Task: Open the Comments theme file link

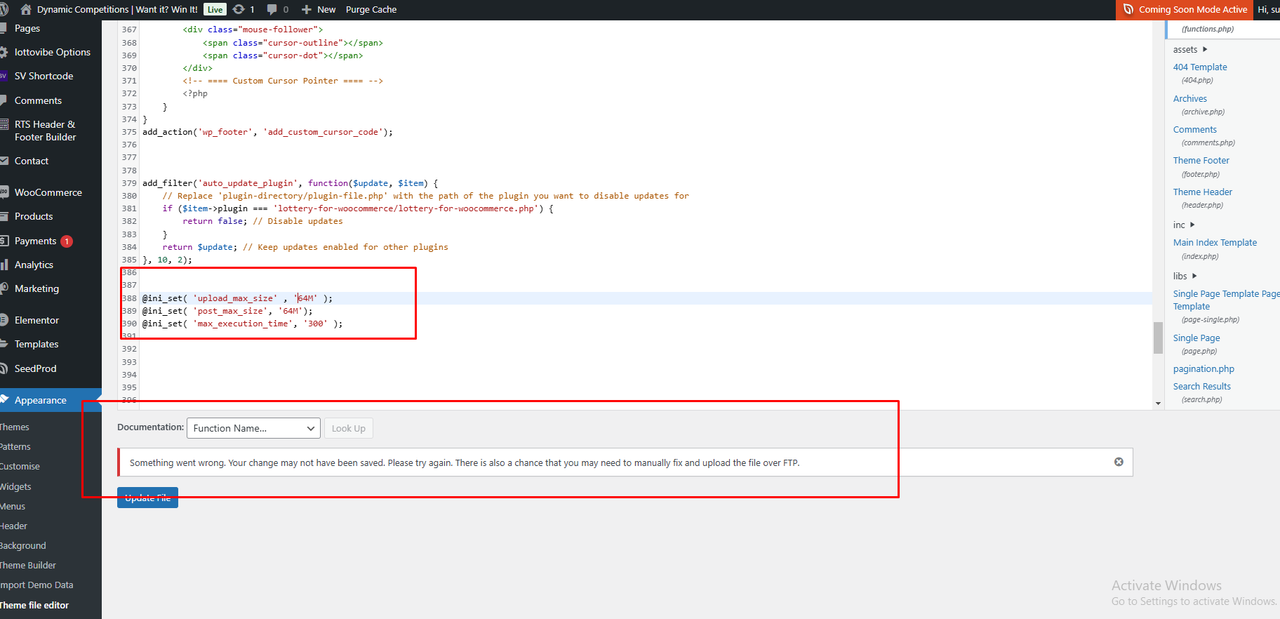Action: [1195, 130]
